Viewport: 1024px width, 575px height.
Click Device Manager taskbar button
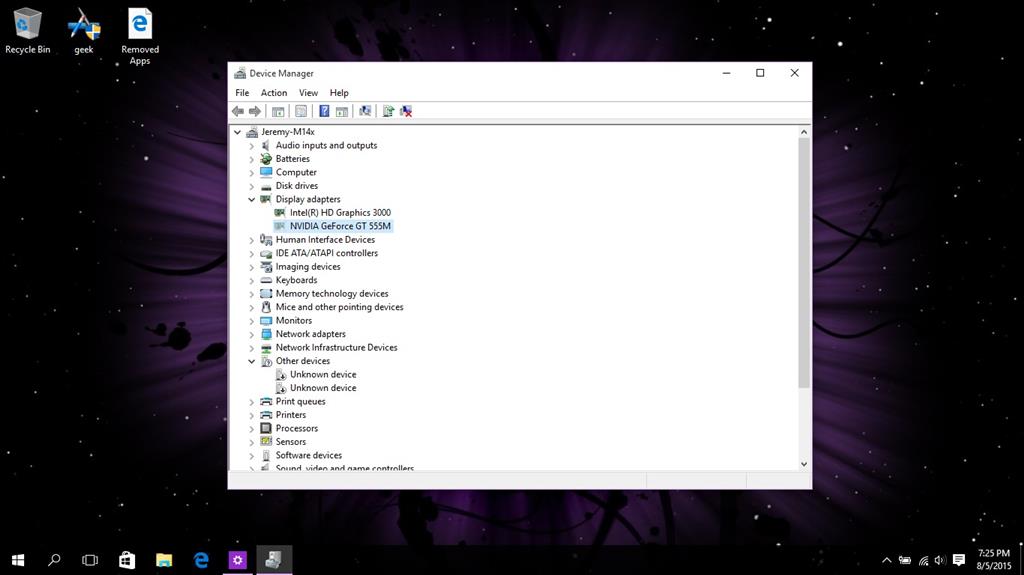[x=274, y=560]
